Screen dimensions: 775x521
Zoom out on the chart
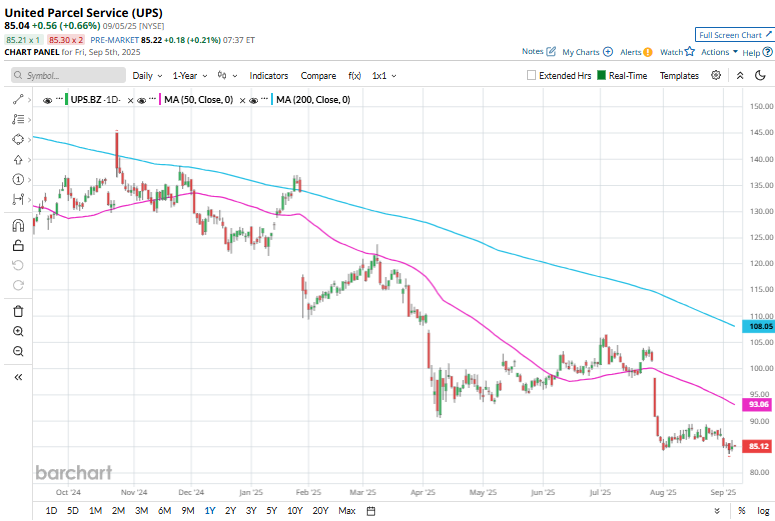click(x=18, y=351)
